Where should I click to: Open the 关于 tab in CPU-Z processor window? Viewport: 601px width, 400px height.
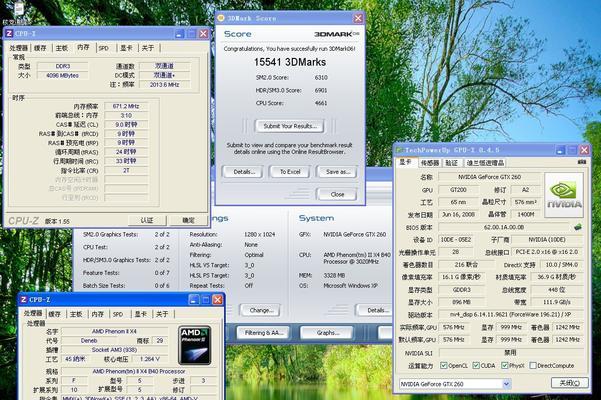tap(162, 314)
